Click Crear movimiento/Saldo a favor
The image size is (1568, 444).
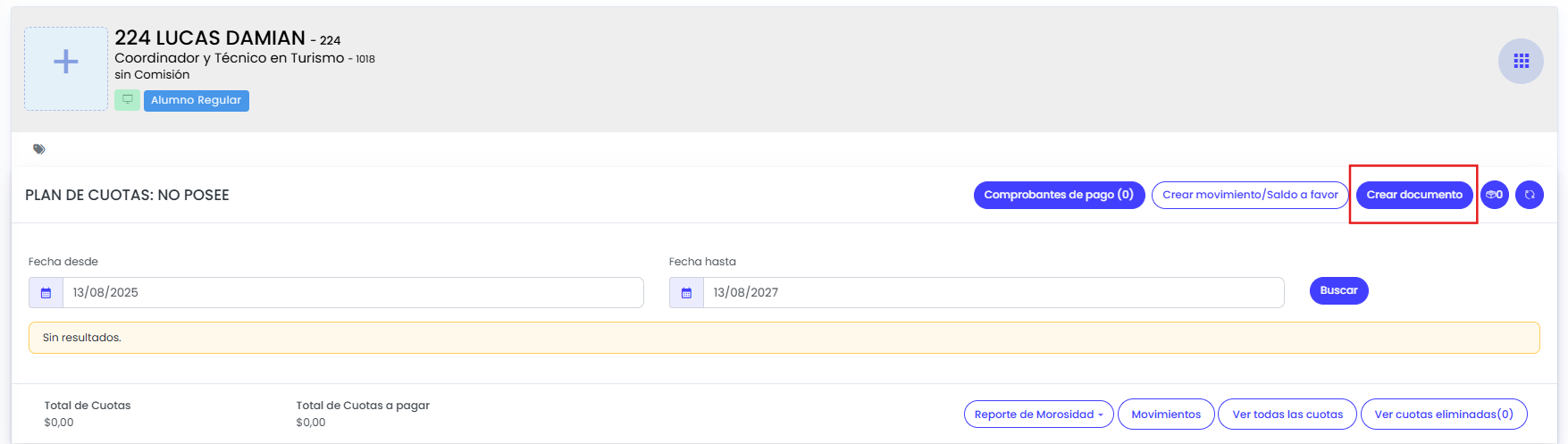1250,195
